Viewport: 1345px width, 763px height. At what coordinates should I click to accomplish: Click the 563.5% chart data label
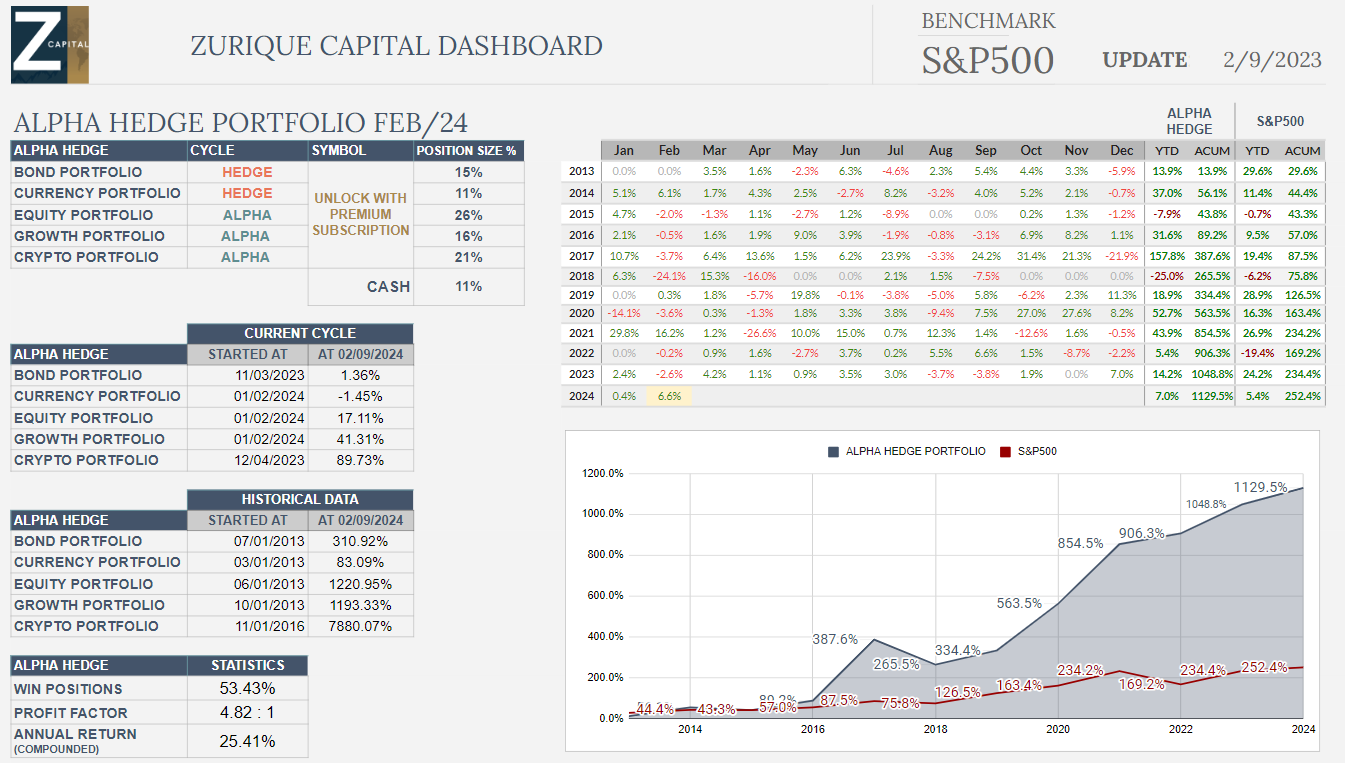tap(1019, 603)
